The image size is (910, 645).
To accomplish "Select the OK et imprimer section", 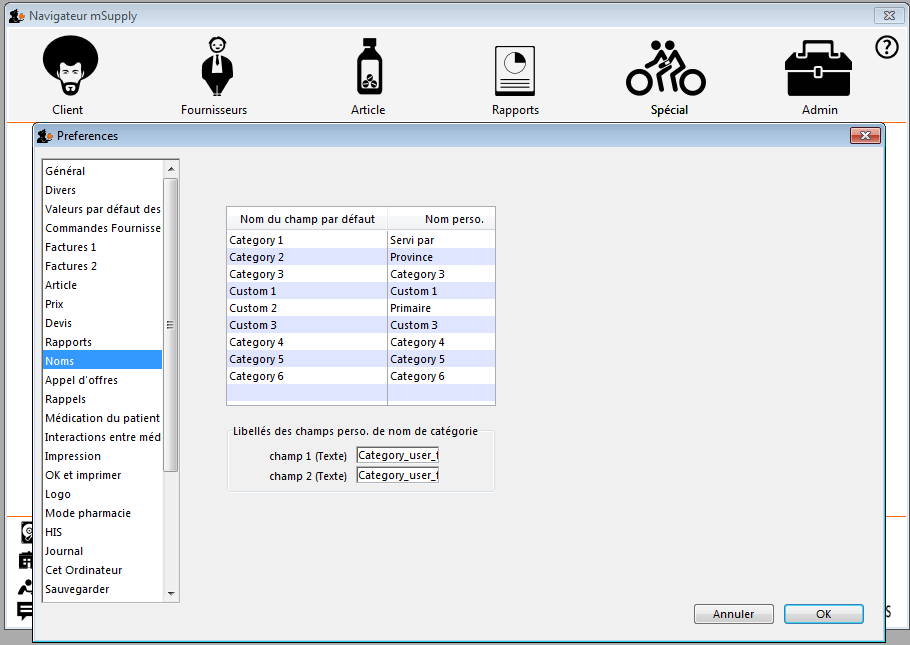I will click(102, 475).
